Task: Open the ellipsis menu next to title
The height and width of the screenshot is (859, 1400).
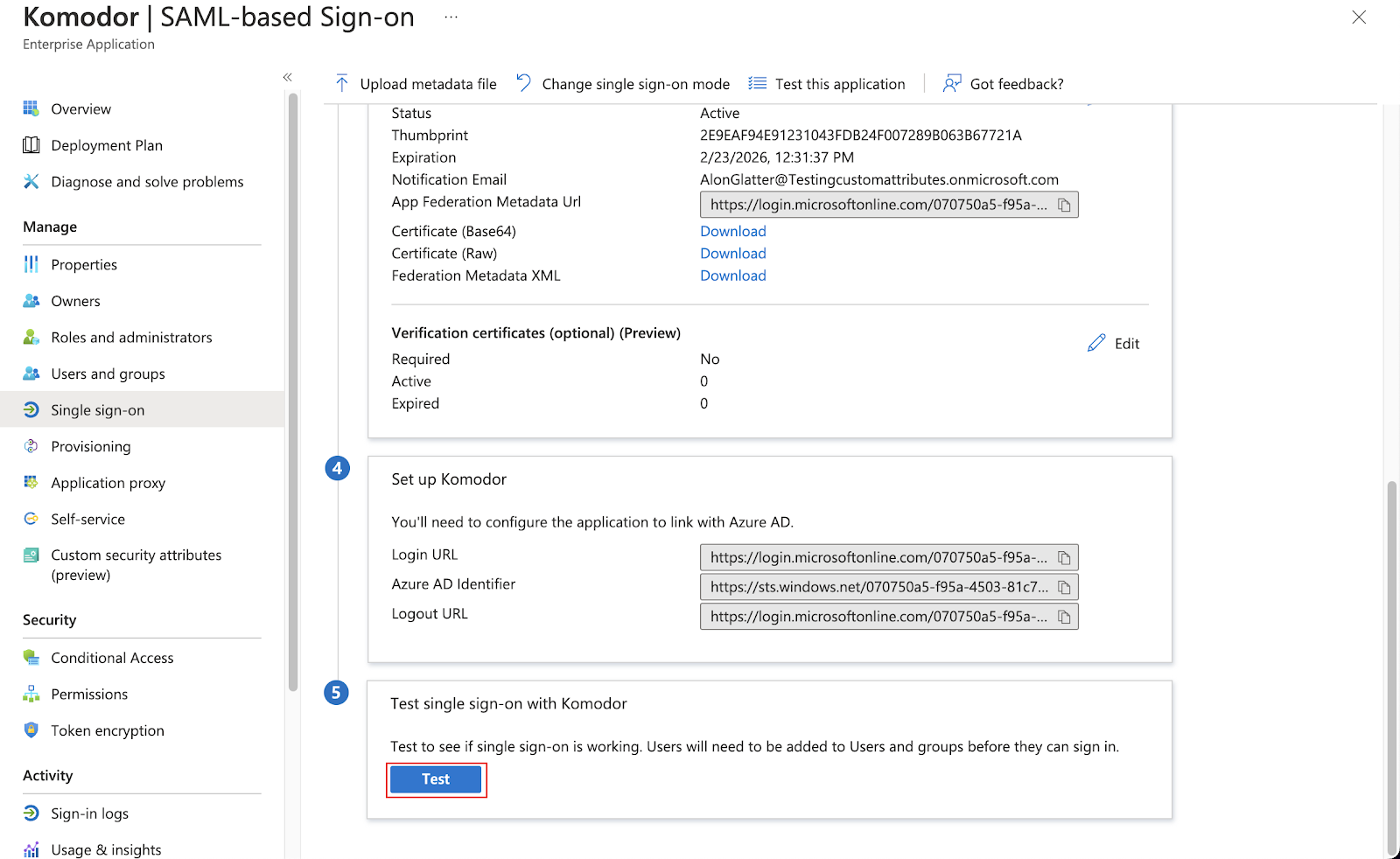Action: (451, 17)
